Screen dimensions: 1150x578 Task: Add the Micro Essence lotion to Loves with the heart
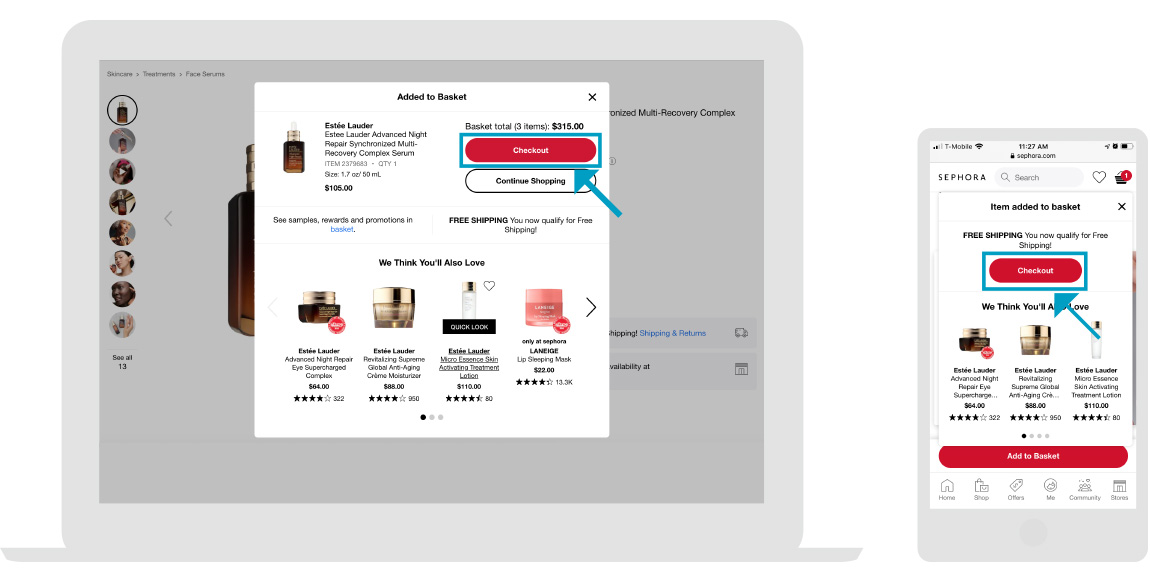(489, 286)
